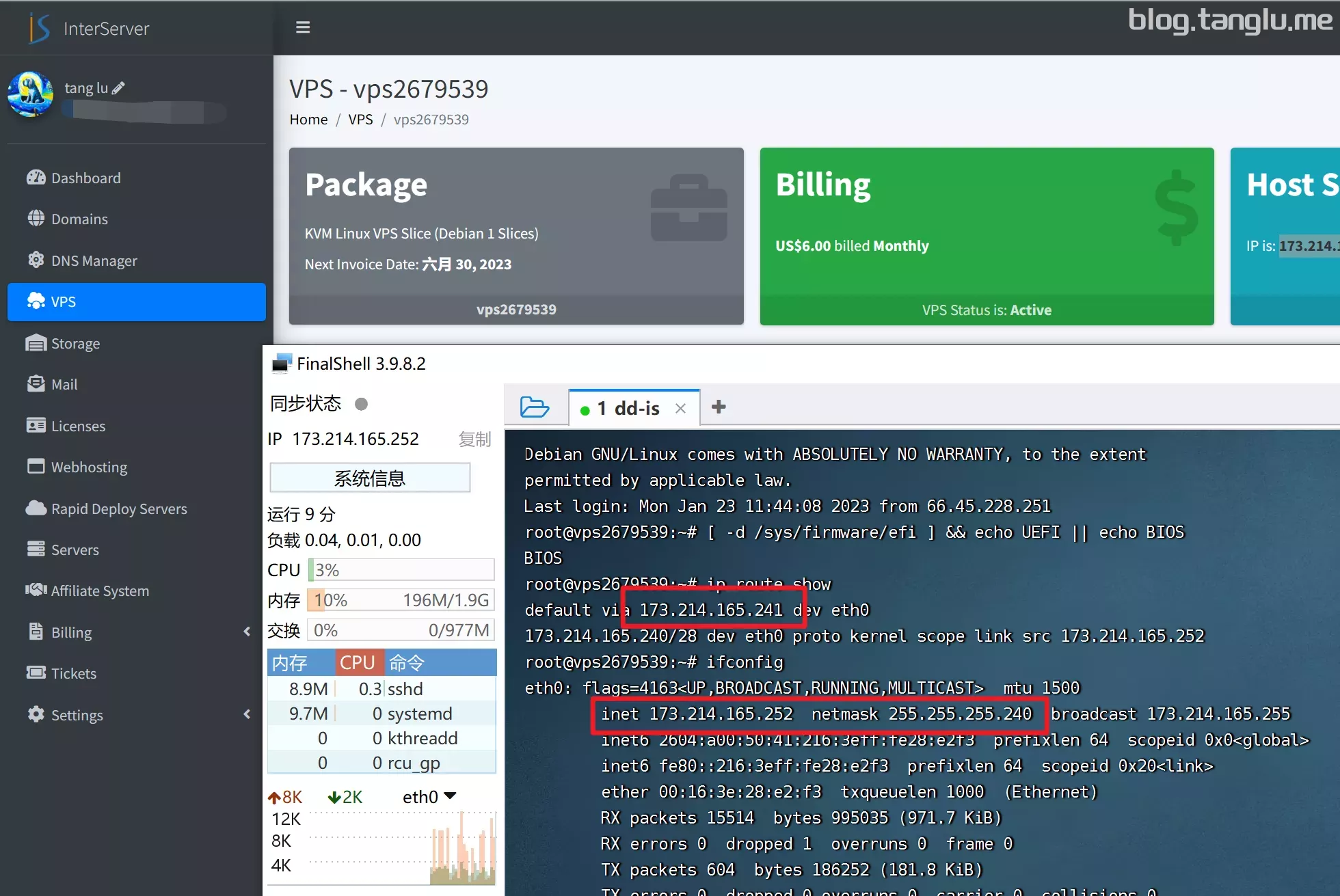This screenshot has height=896, width=1340.
Task: Click the memory usage progress bar
Action: point(401,600)
